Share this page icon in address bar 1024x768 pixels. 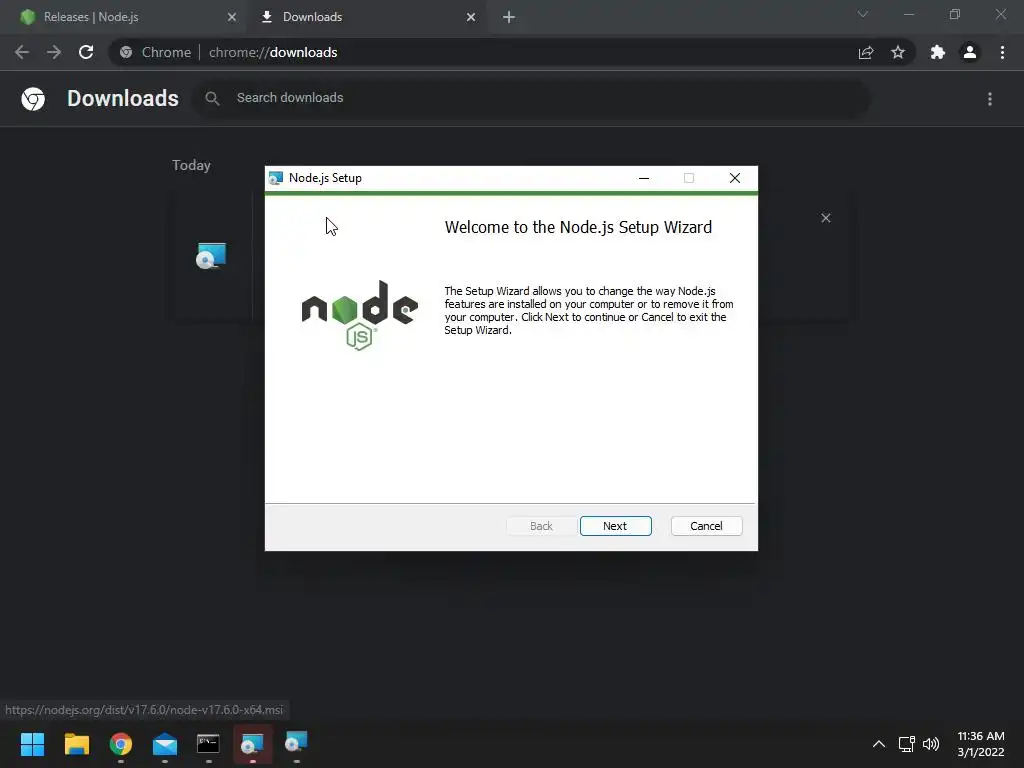[866, 52]
